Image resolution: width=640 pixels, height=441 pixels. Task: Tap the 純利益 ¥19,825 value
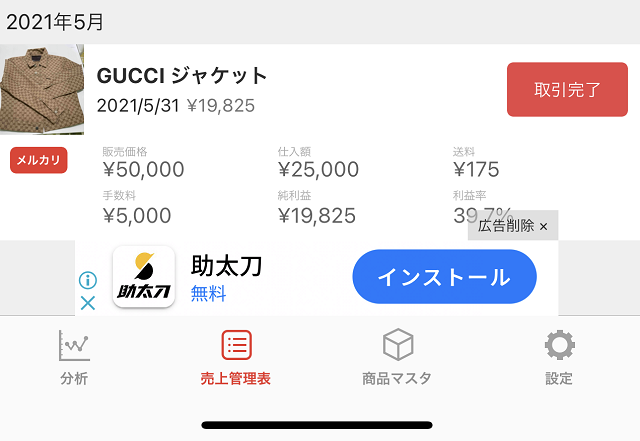[x=317, y=216]
